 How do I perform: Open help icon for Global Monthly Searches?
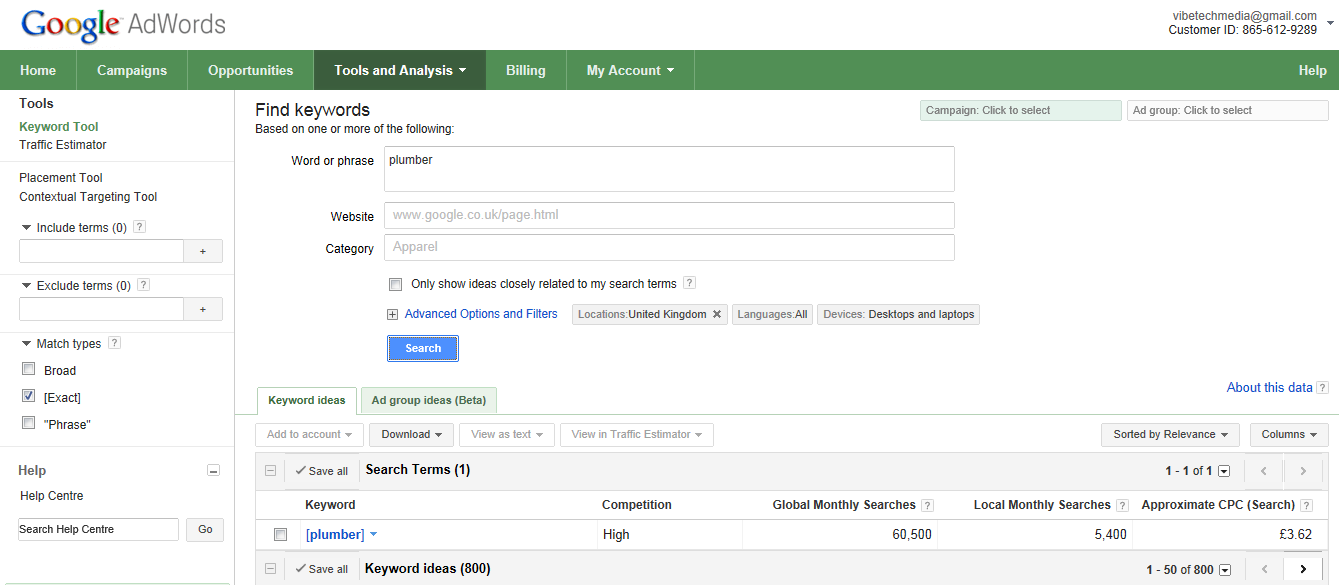click(928, 505)
